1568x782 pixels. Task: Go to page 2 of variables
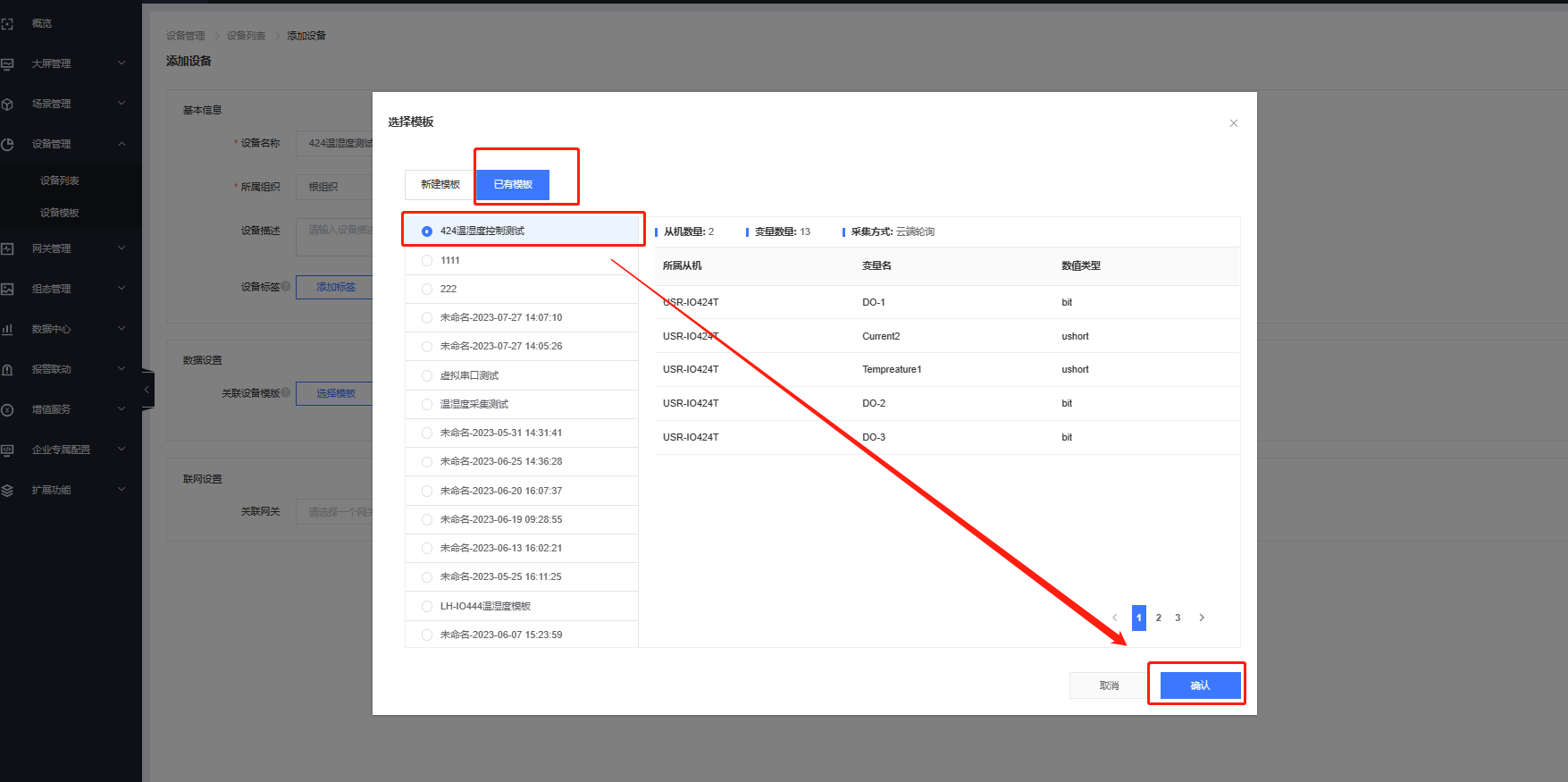click(1158, 618)
